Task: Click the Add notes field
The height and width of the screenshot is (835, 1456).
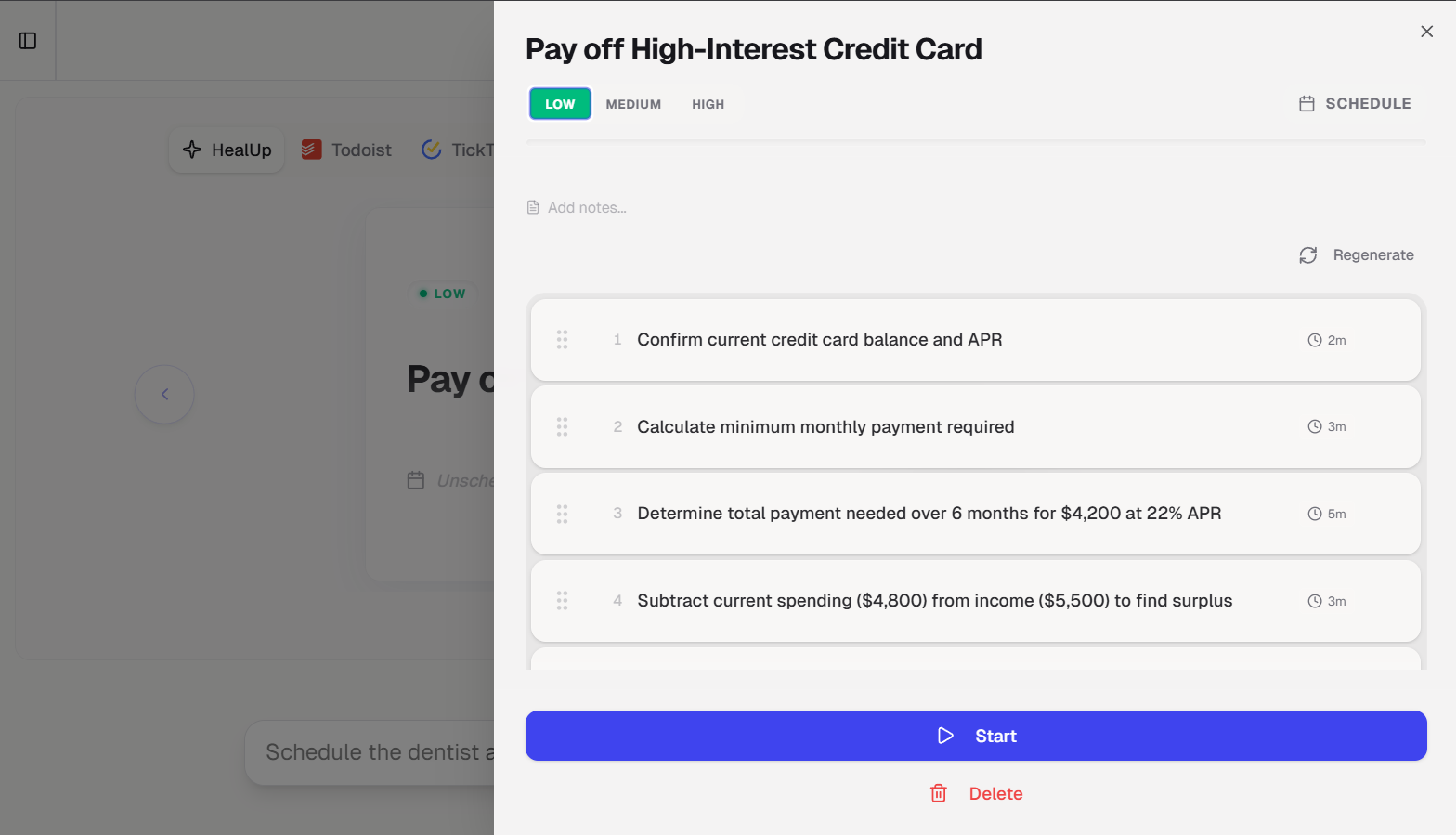Action: click(x=588, y=207)
